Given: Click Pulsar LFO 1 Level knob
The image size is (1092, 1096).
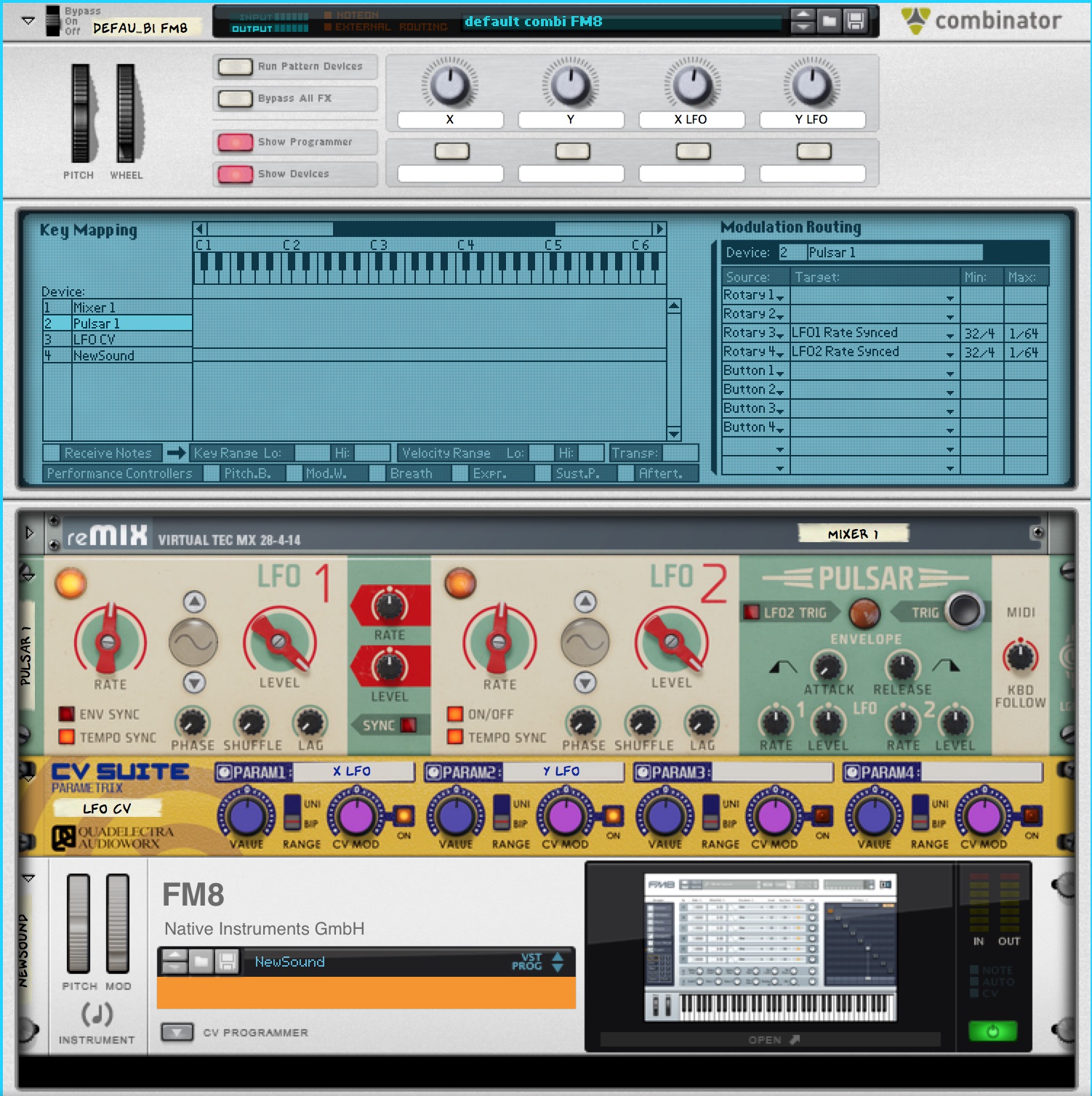Looking at the screenshot, I should pyautogui.click(x=278, y=640).
